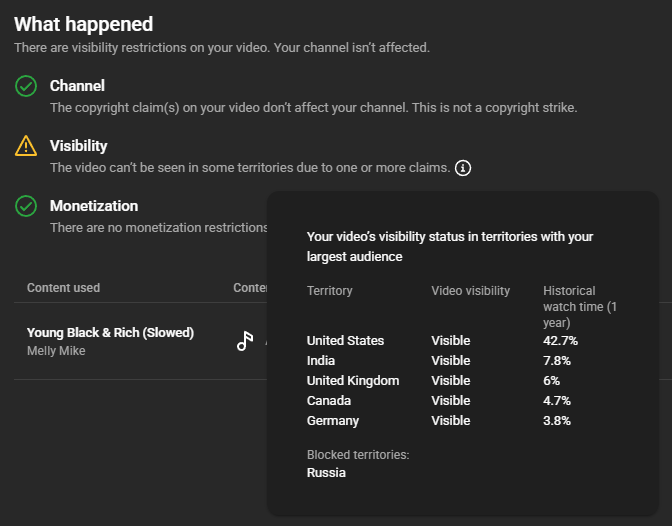Select the Visibility section title

[79, 146]
